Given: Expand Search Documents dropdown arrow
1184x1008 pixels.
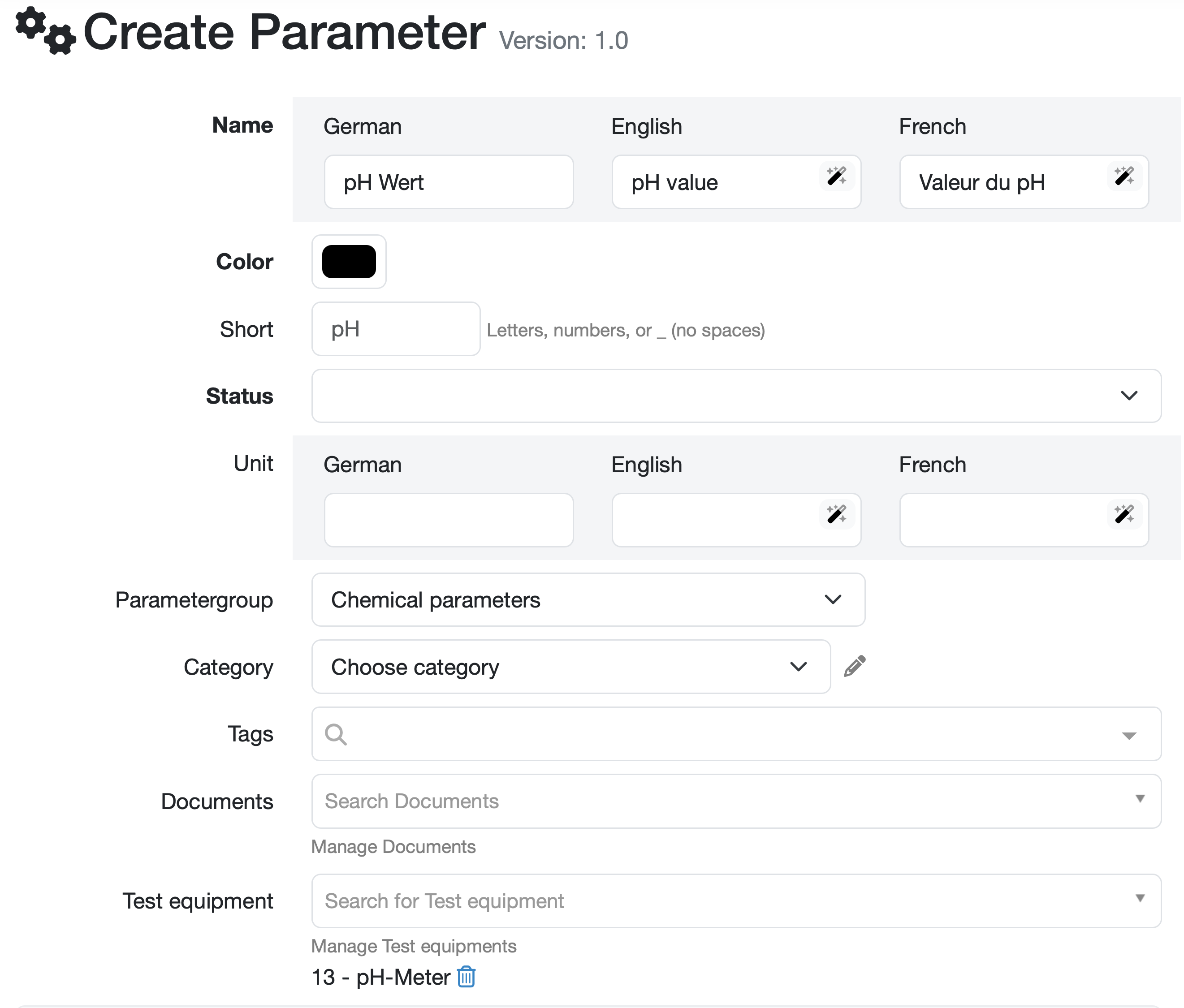Looking at the screenshot, I should tap(1140, 798).
